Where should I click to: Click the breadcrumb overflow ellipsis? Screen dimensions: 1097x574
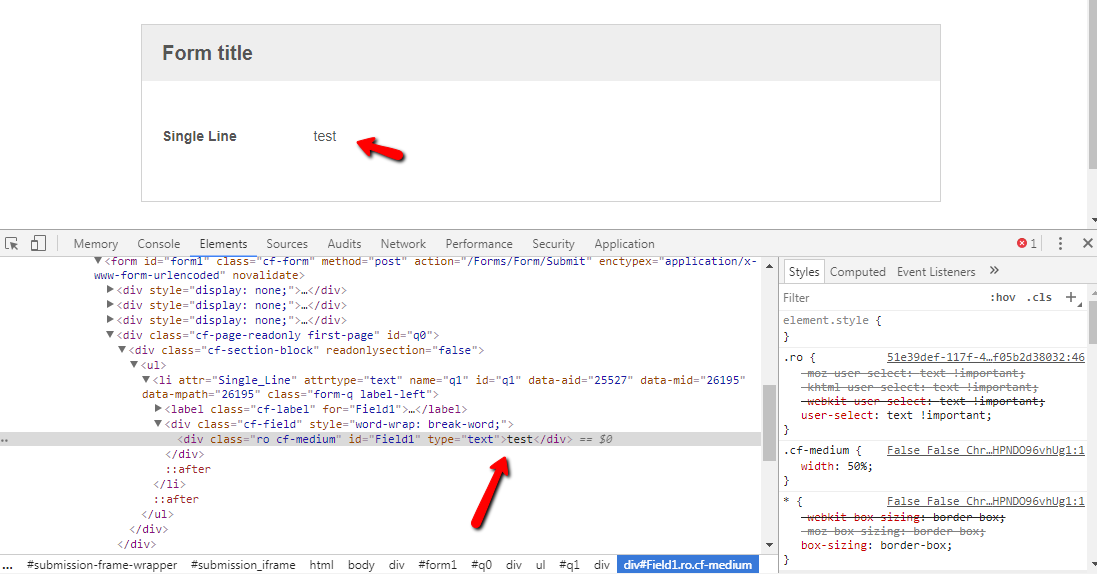pos(8,565)
